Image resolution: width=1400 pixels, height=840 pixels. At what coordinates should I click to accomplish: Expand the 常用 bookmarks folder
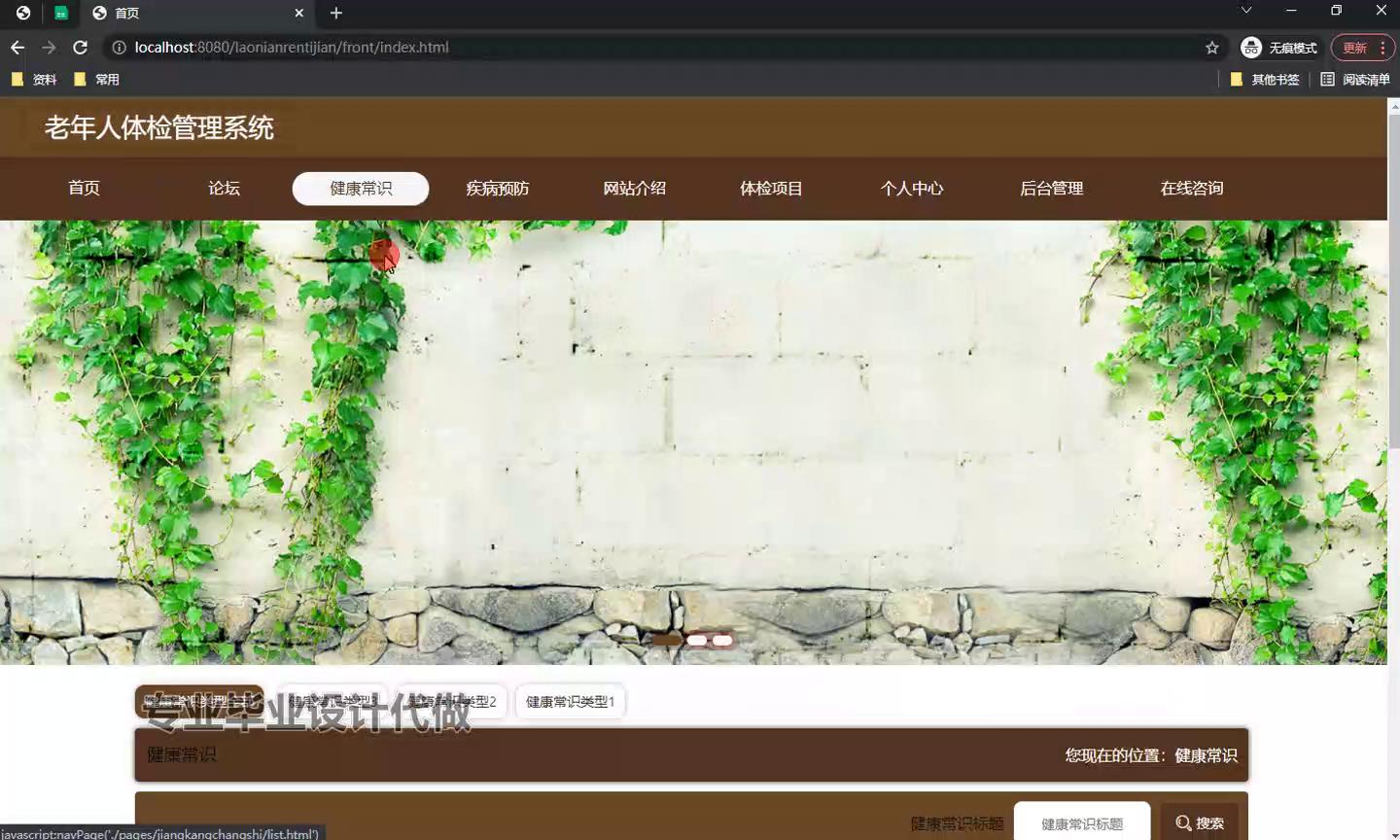(99, 79)
